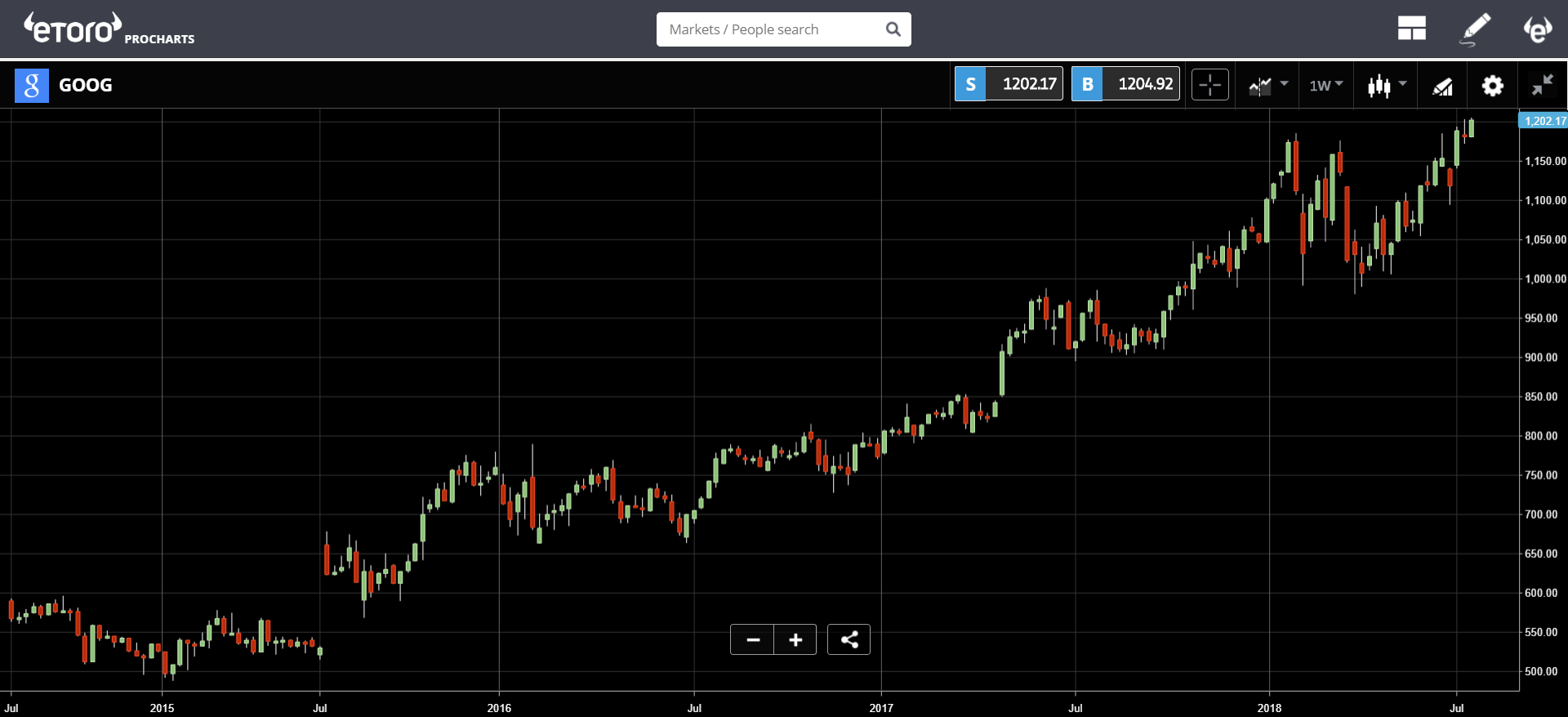Viewport: 1568px width, 717px height.
Task: Open chart settings gear
Action: point(1493,86)
